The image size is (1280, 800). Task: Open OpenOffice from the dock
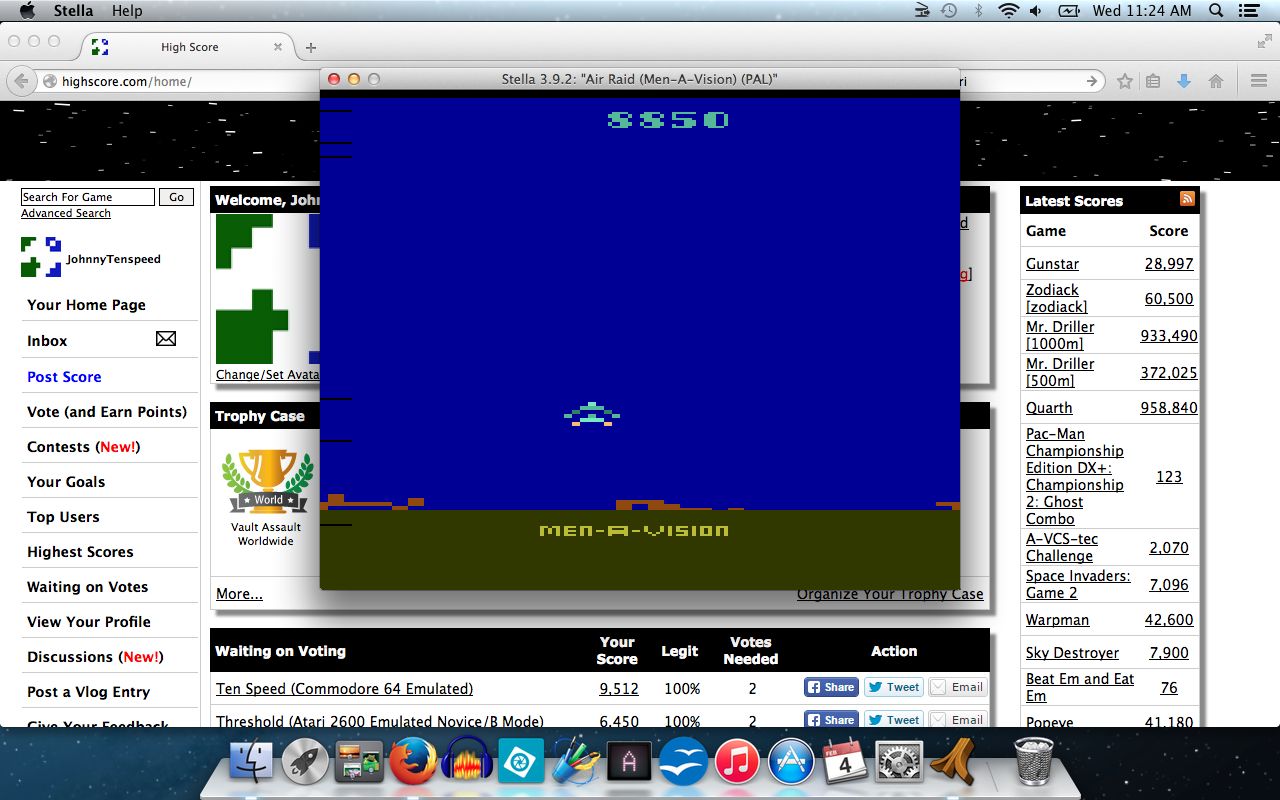pyautogui.click(x=683, y=764)
